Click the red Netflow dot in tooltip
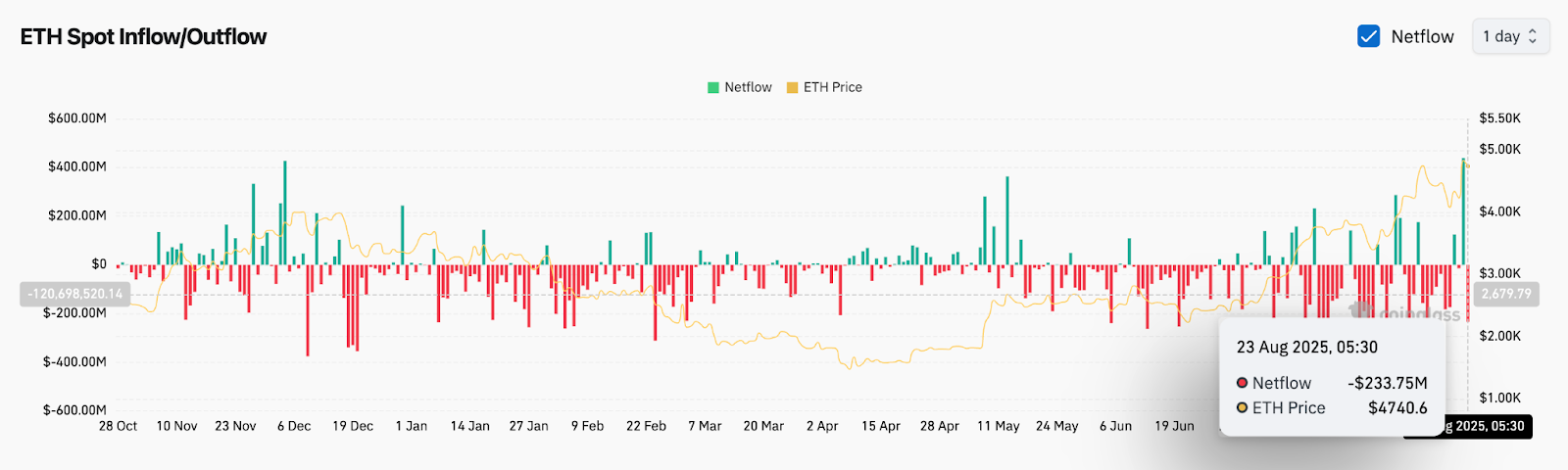 pyautogui.click(x=1242, y=383)
